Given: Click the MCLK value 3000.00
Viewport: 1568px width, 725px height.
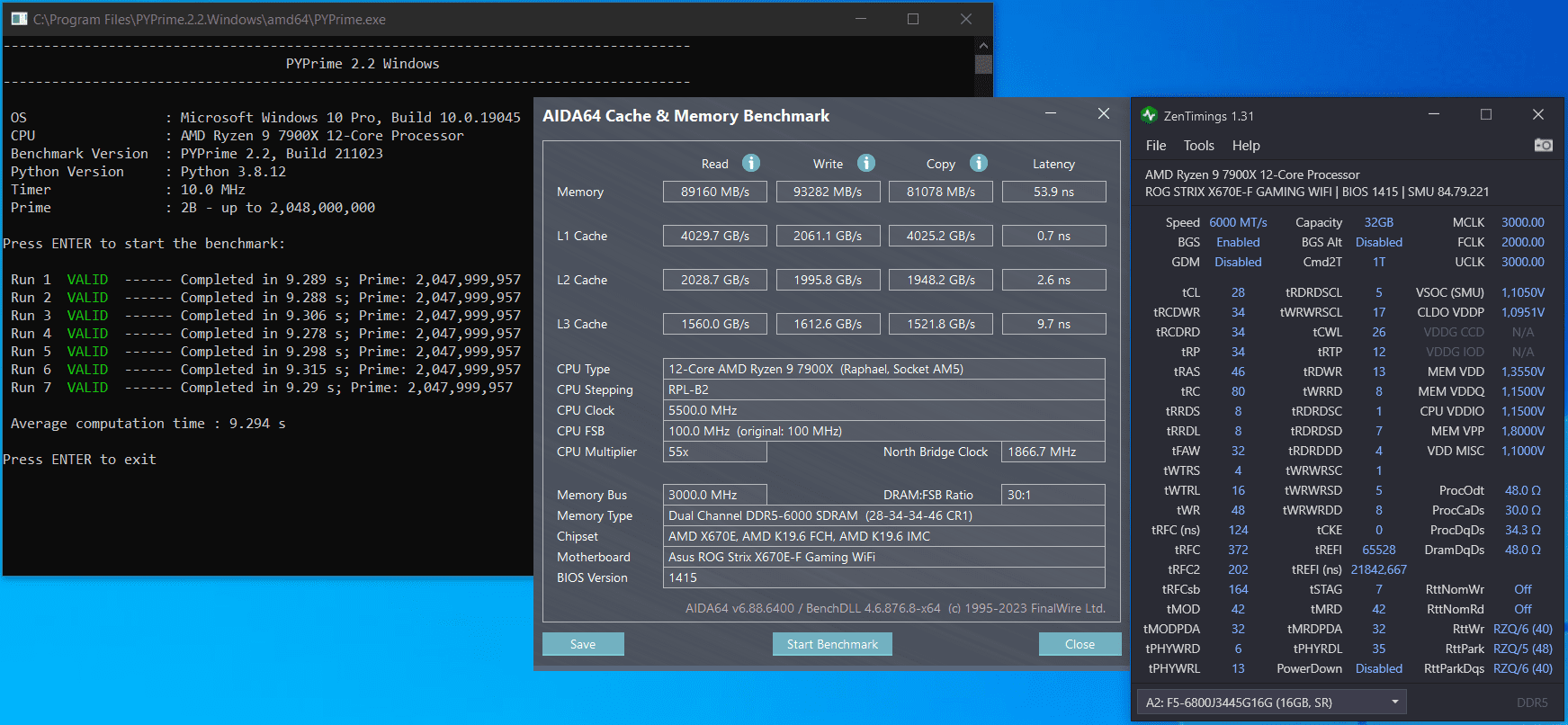Looking at the screenshot, I should click(x=1523, y=222).
